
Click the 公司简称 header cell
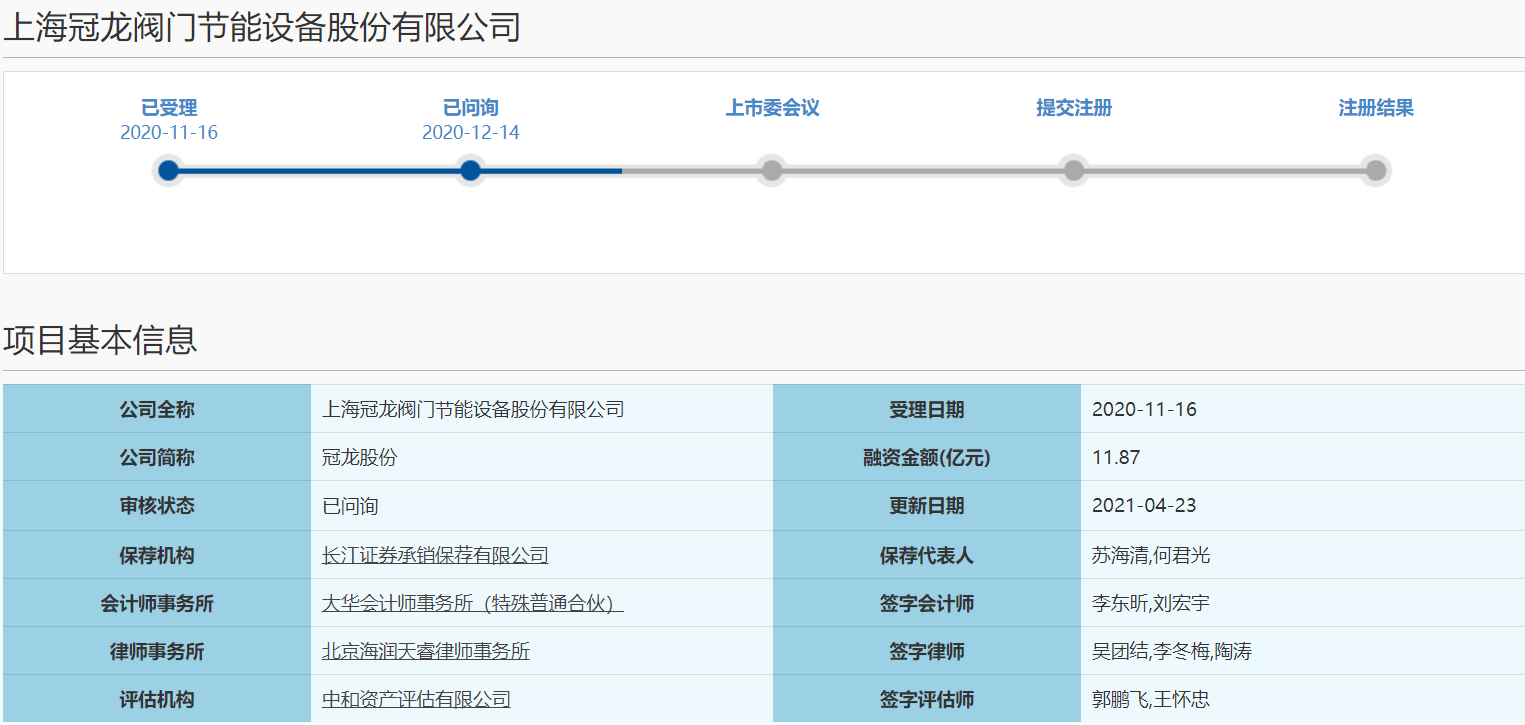coord(157,457)
